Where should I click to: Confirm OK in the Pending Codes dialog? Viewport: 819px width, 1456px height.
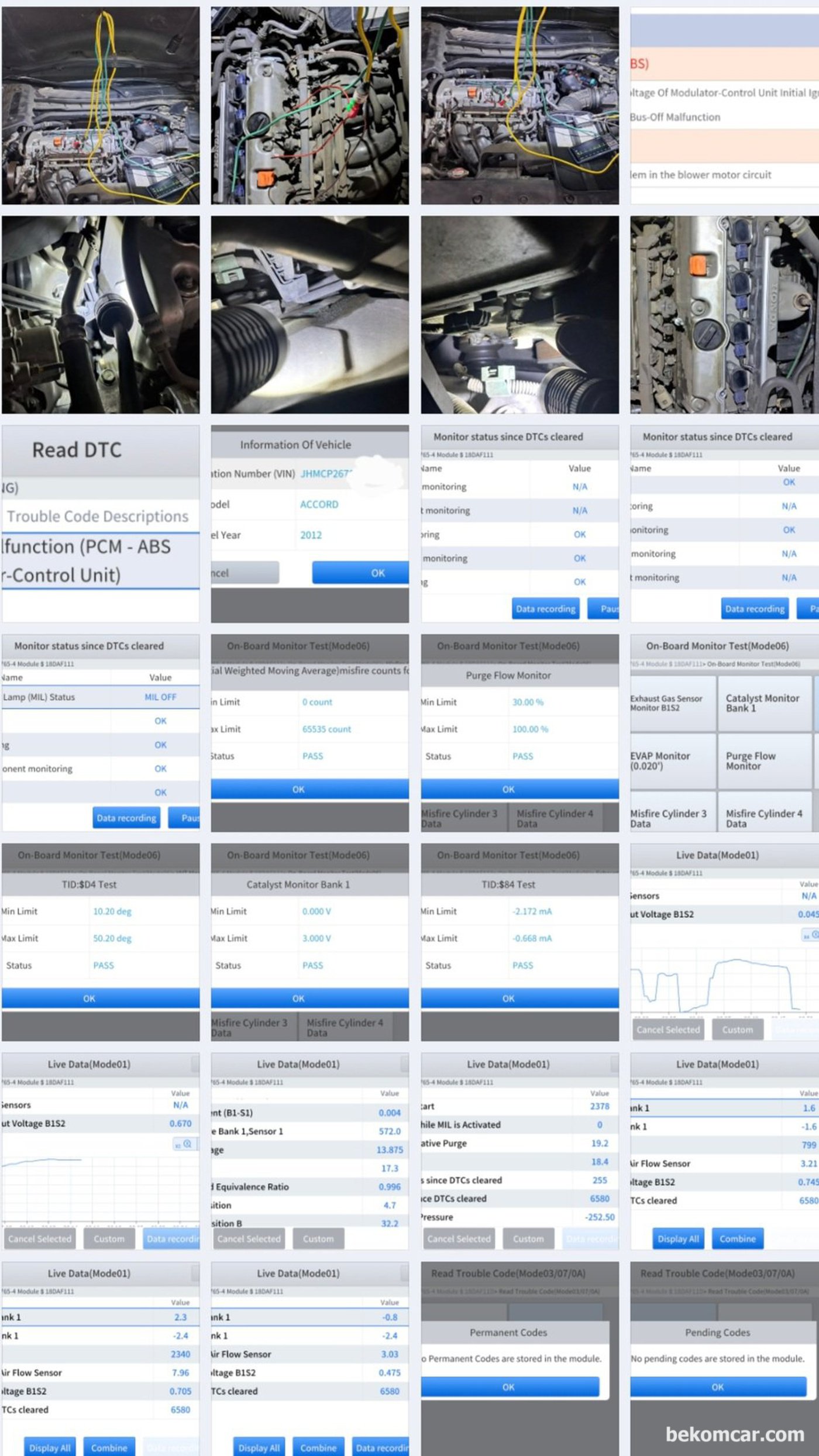pyautogui.click(x=717, y=1386)
